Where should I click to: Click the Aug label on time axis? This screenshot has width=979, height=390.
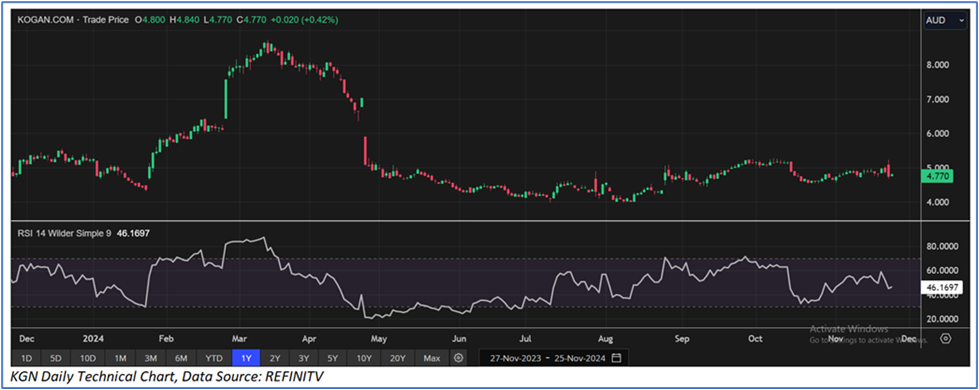[605, 339]
